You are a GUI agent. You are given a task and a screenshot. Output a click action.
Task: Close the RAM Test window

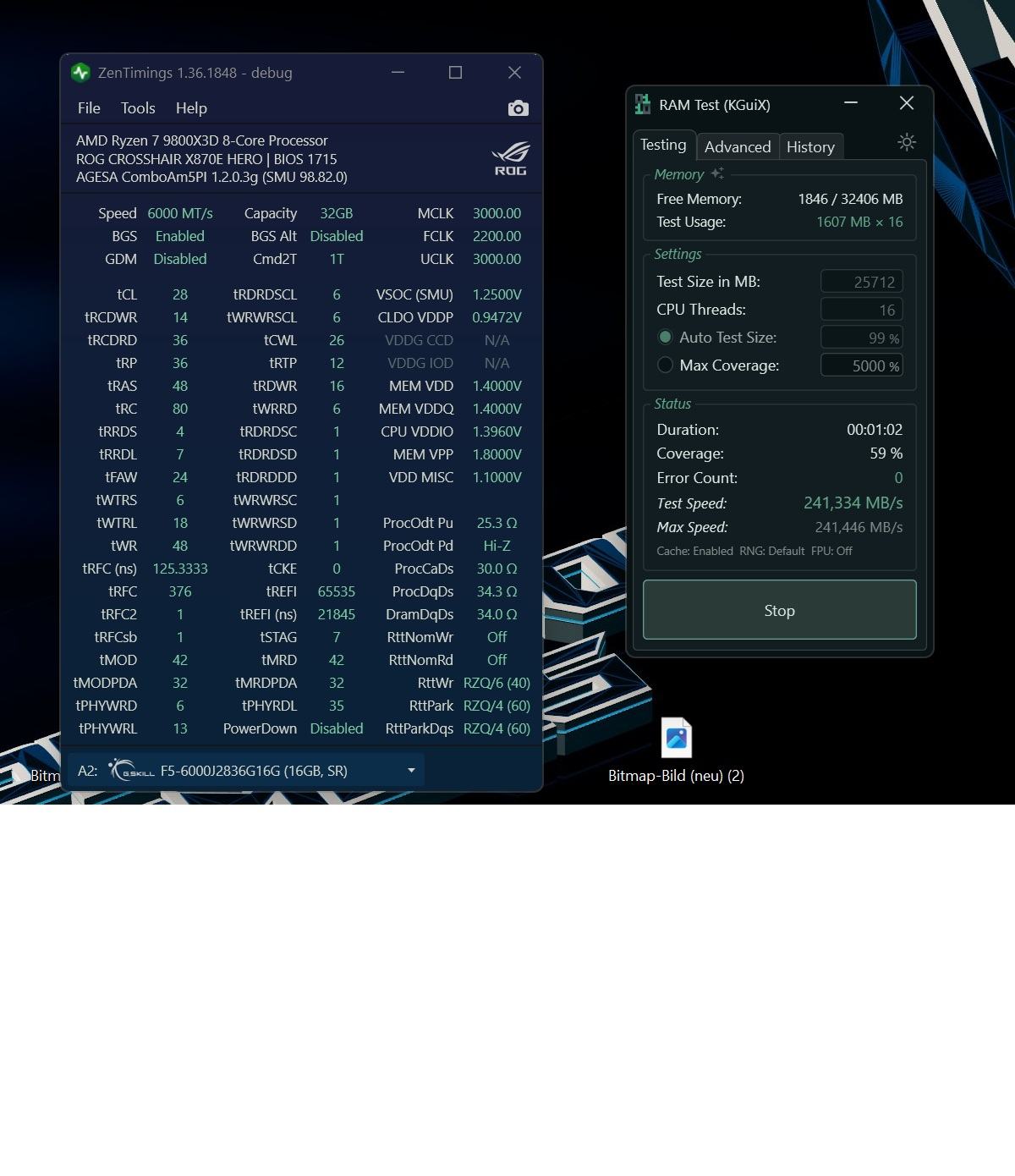coord(907,103)
